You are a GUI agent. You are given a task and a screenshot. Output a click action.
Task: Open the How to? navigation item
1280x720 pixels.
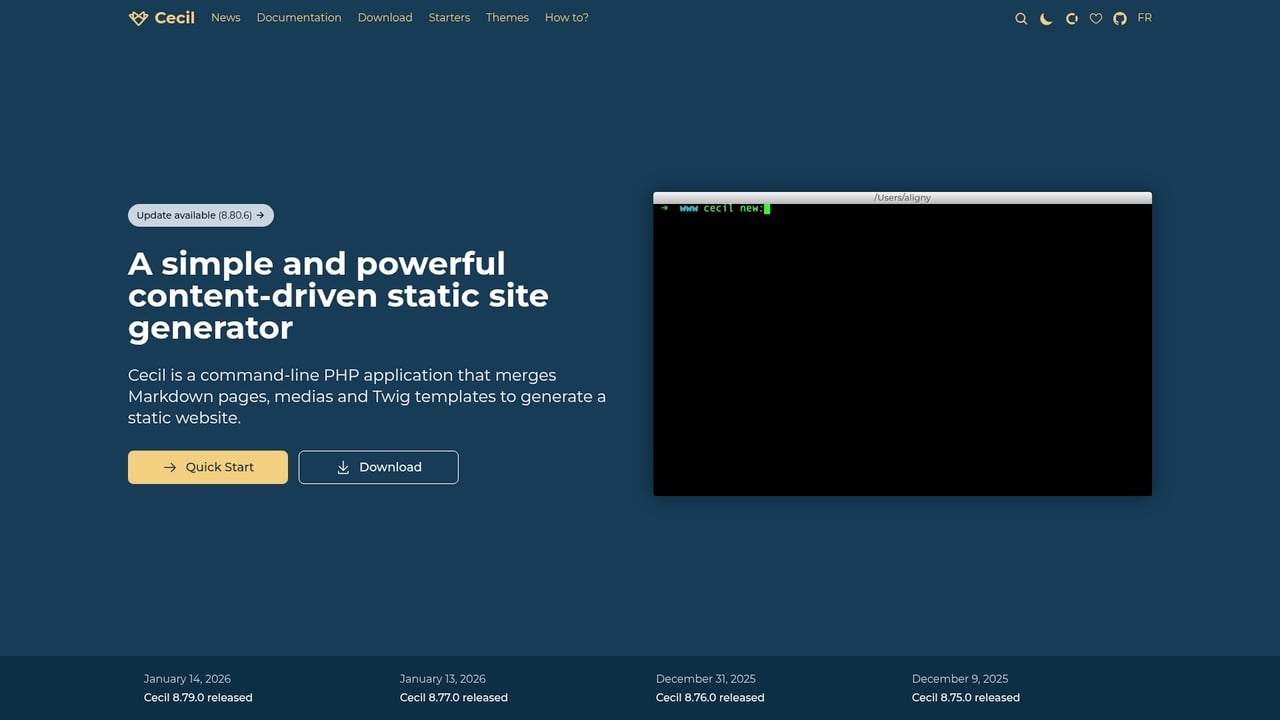(566, 17)
